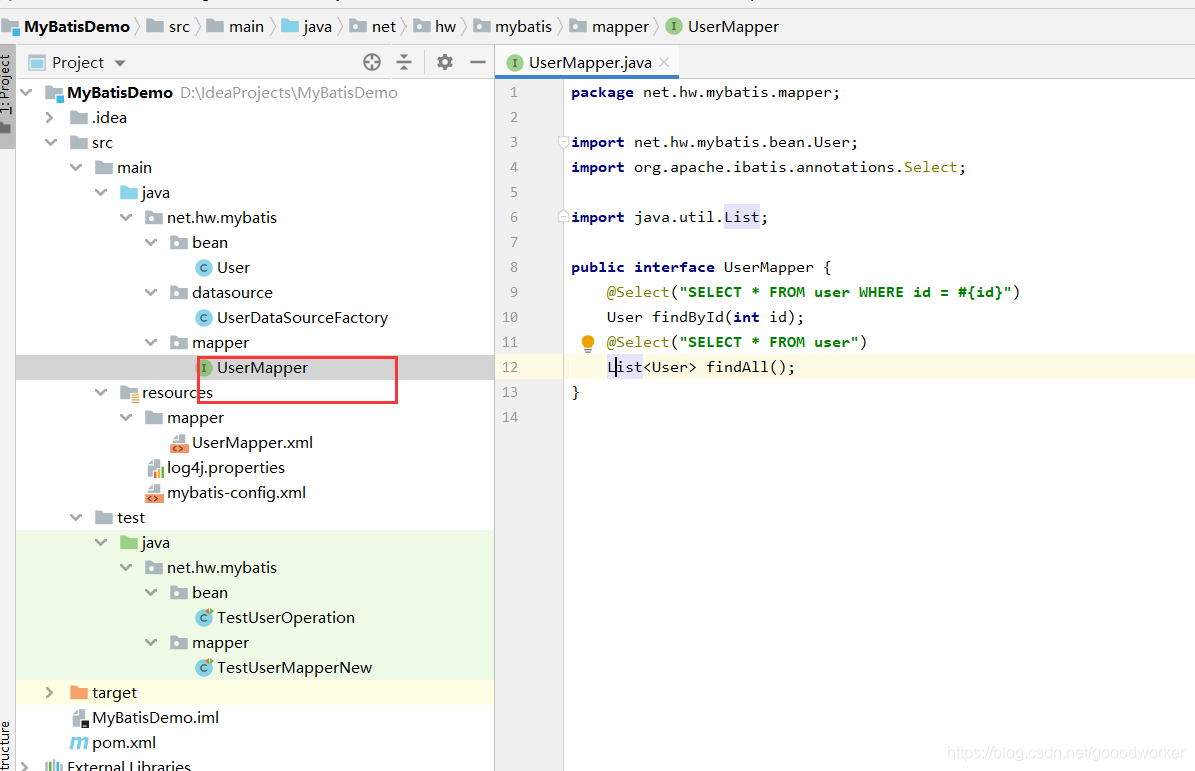1195x771 pixels.
Task: Select the User class icon in bean package
Action: point(204,267)
